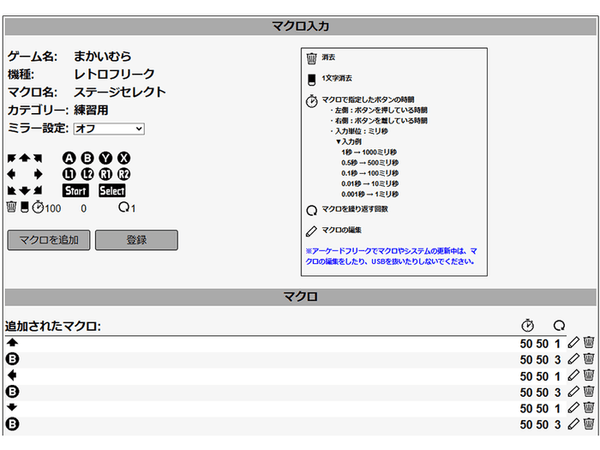Edit the last B macro row
The width and height of the screenshot is (600, 450).
[x=573, y=424]
